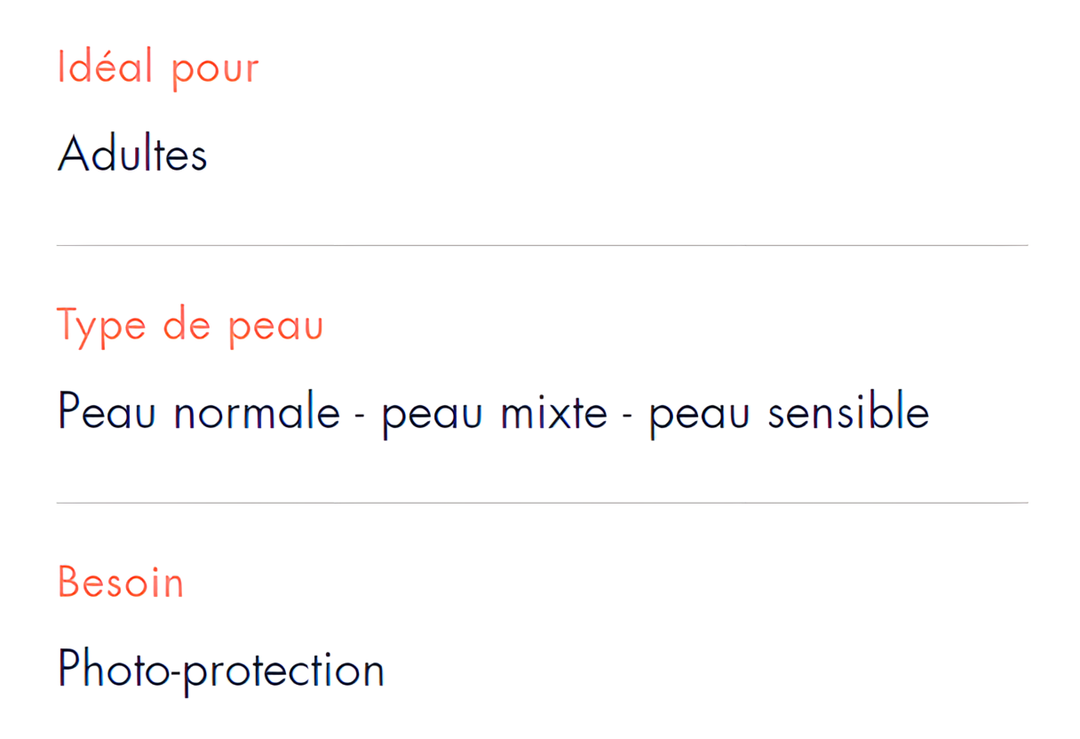Viewport: 1080px width, 739px height.
Task: Click the word 'sensible' in skin types
Action: tap(849, 410)
